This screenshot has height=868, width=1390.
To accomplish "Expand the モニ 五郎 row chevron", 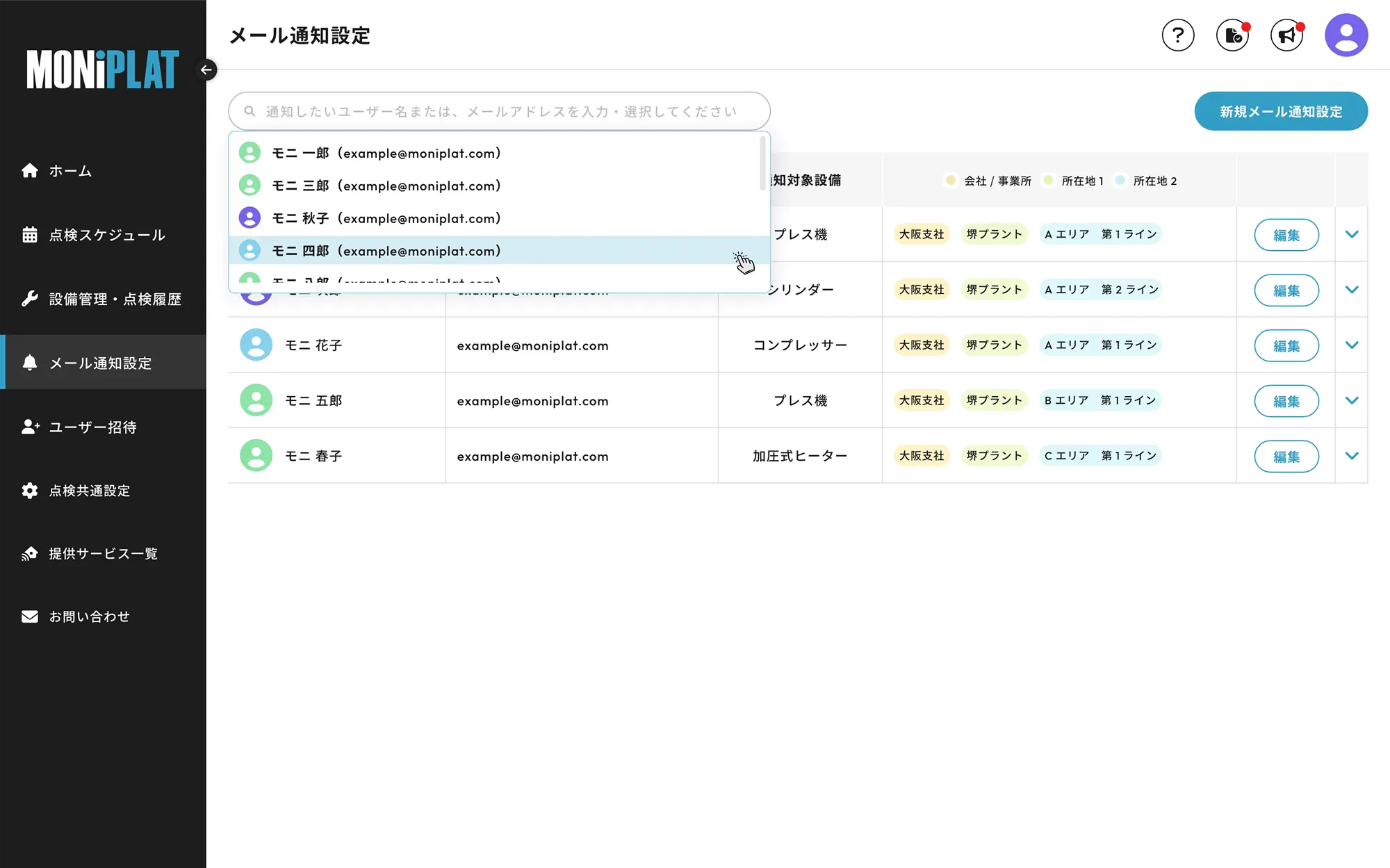I will click(x=1352, y=400).
